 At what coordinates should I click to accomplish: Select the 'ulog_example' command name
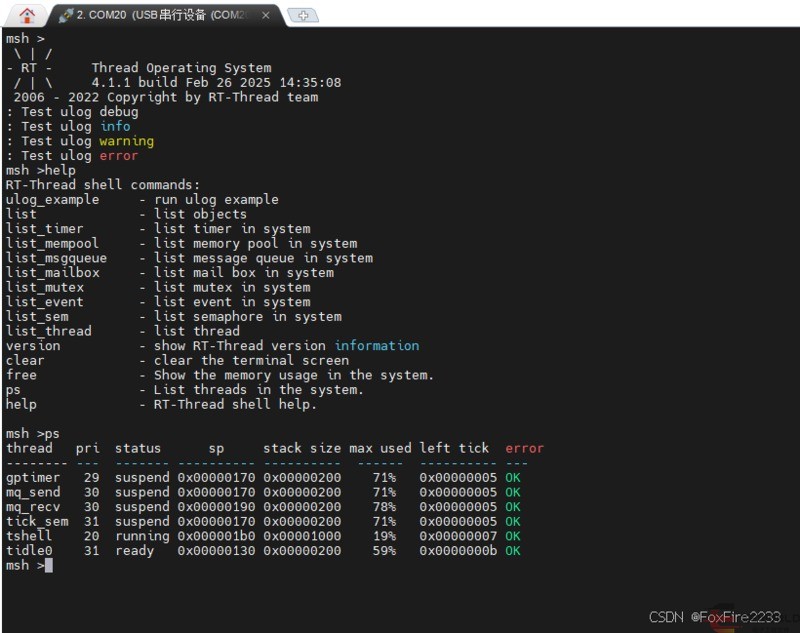(53, 199)
